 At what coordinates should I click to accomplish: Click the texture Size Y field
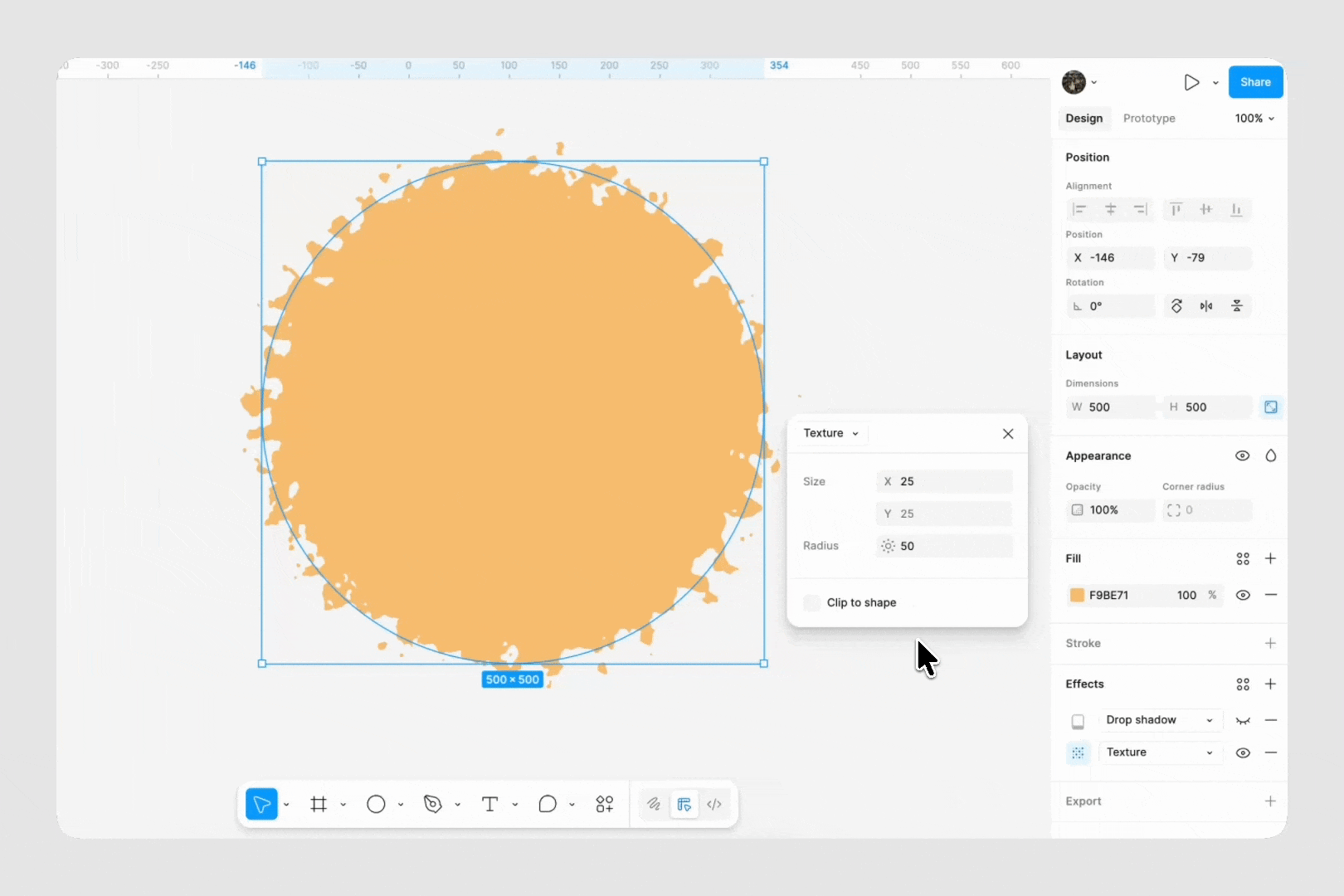pyautogui.click(x=944, y=514)
